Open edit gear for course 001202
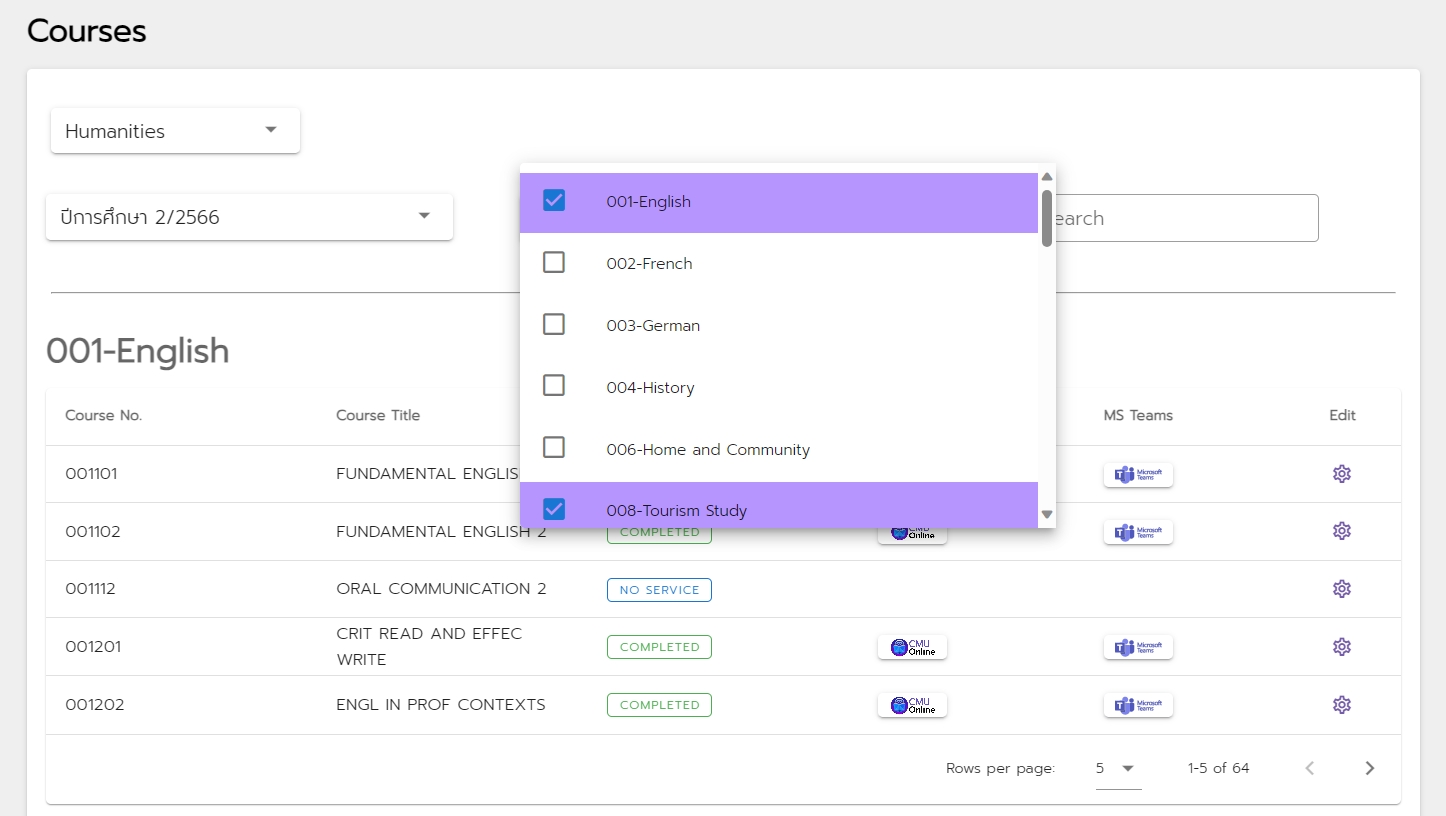This screenshot has height=816, width=1446. 1341,705
